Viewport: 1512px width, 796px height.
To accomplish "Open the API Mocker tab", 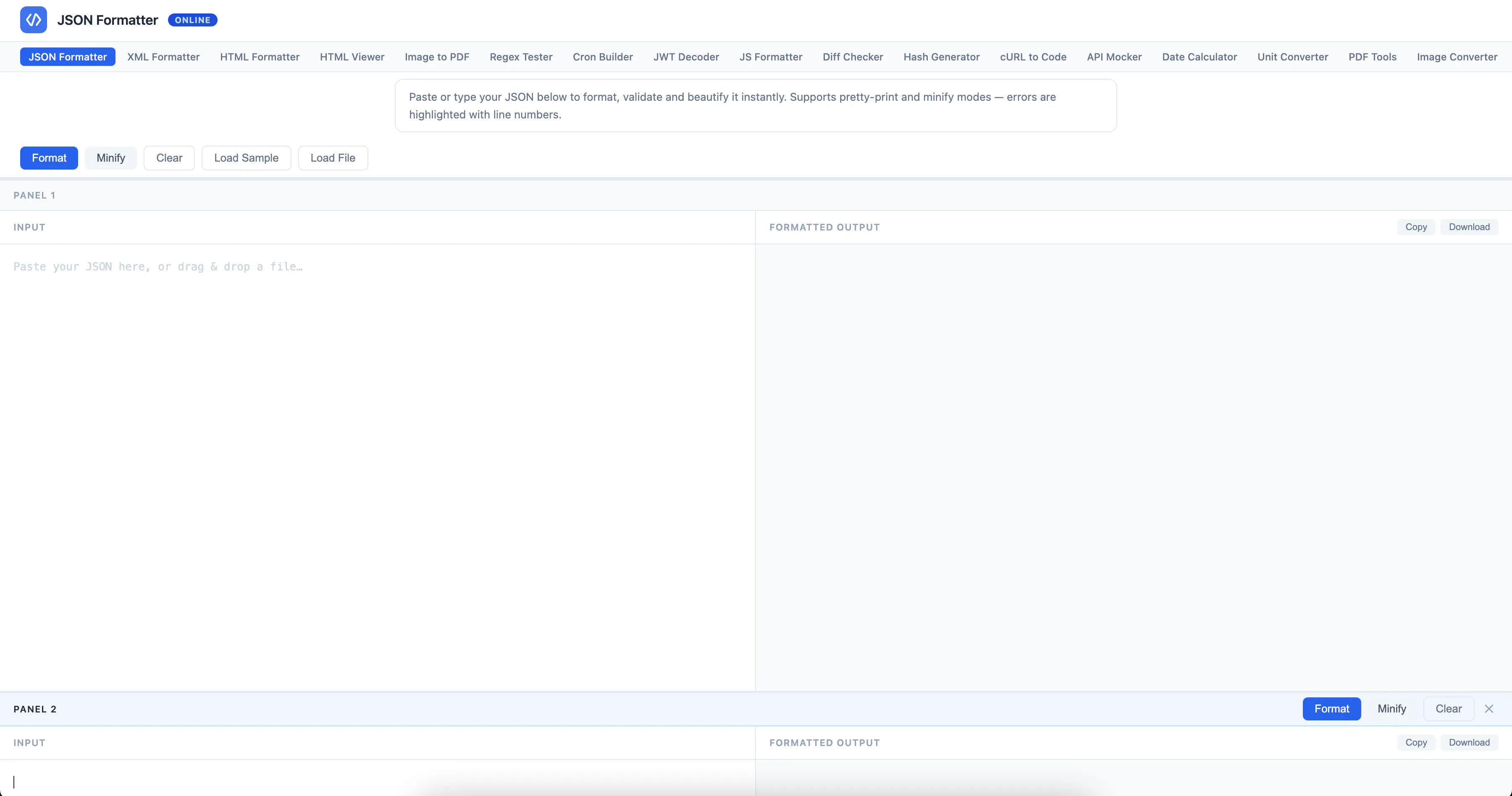I will point(1114,57).
